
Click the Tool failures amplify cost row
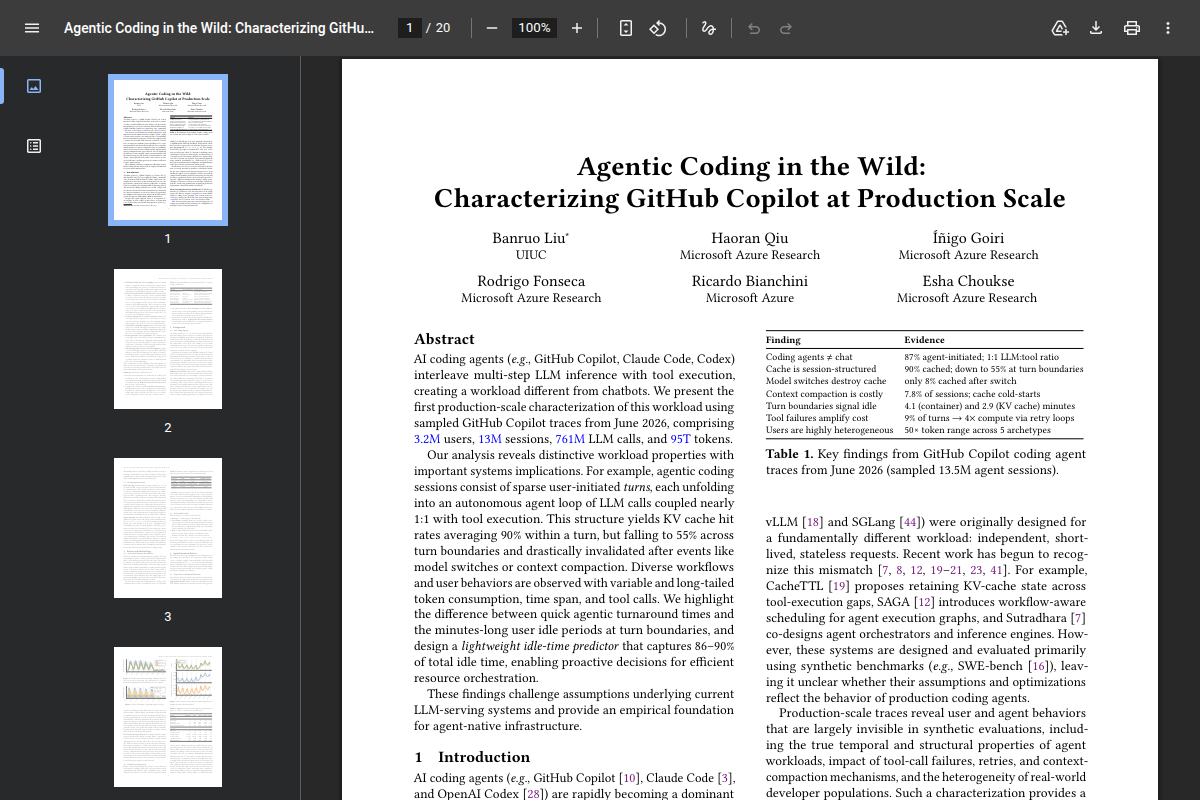tap(925, 418)
